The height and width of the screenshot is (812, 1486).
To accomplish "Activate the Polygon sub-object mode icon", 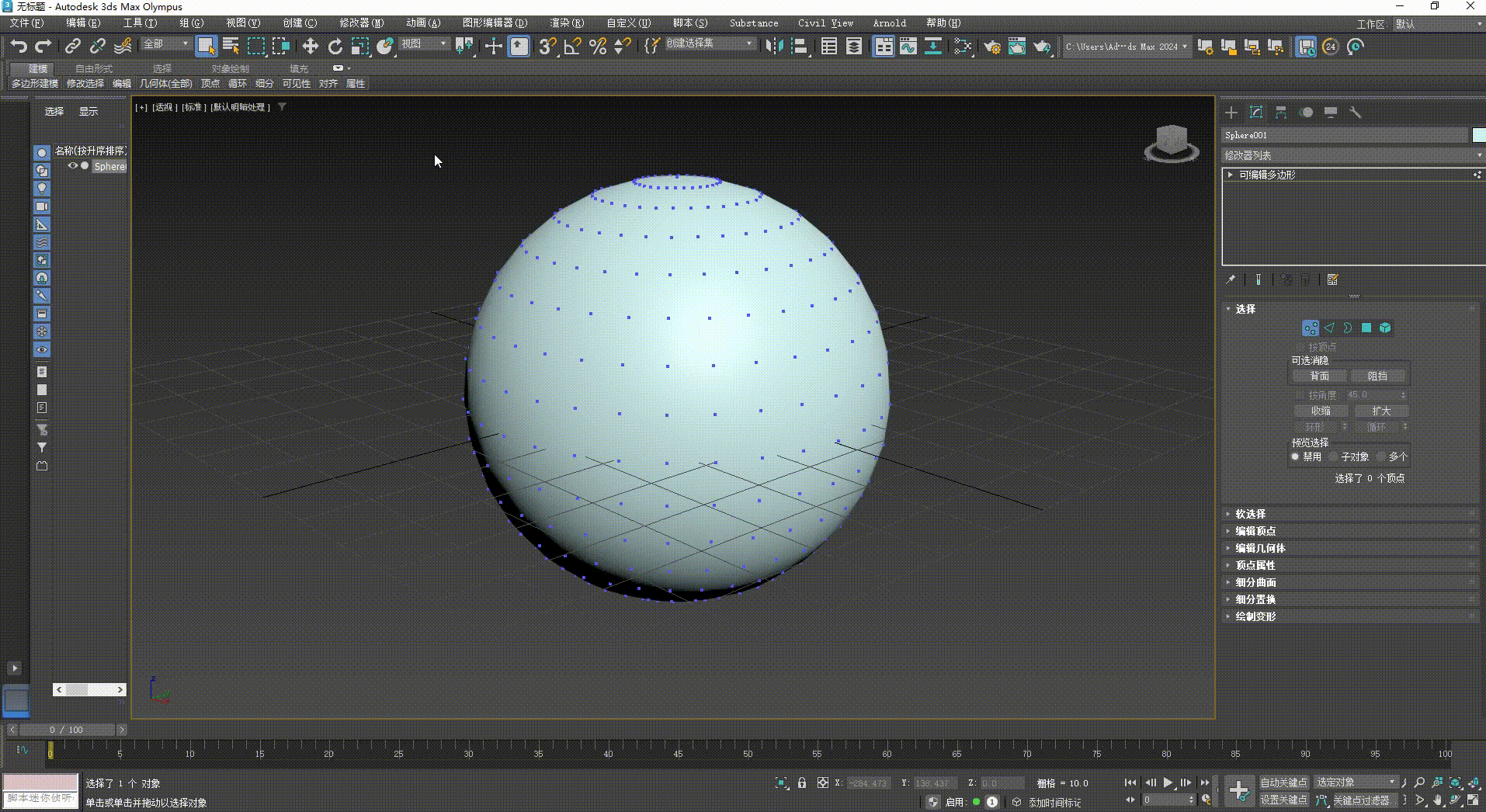I will coord(1366,328).
